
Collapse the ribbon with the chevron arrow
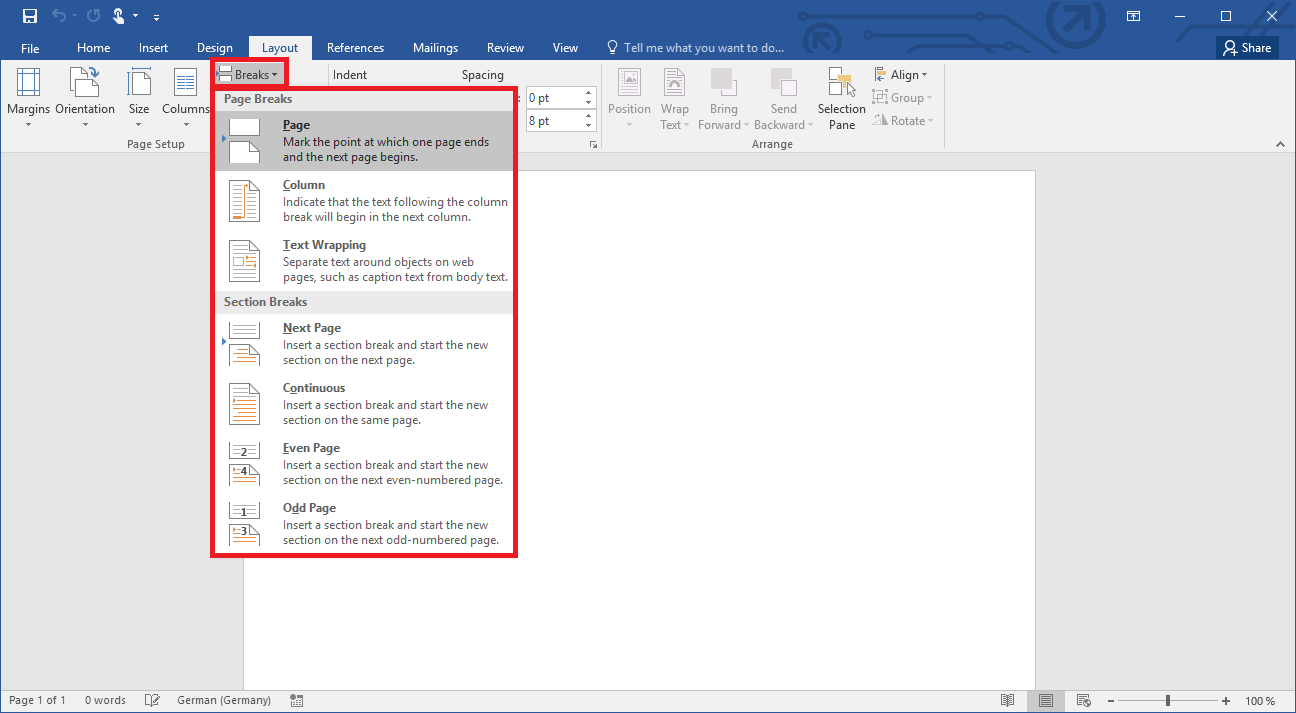tap(1280, 143)
